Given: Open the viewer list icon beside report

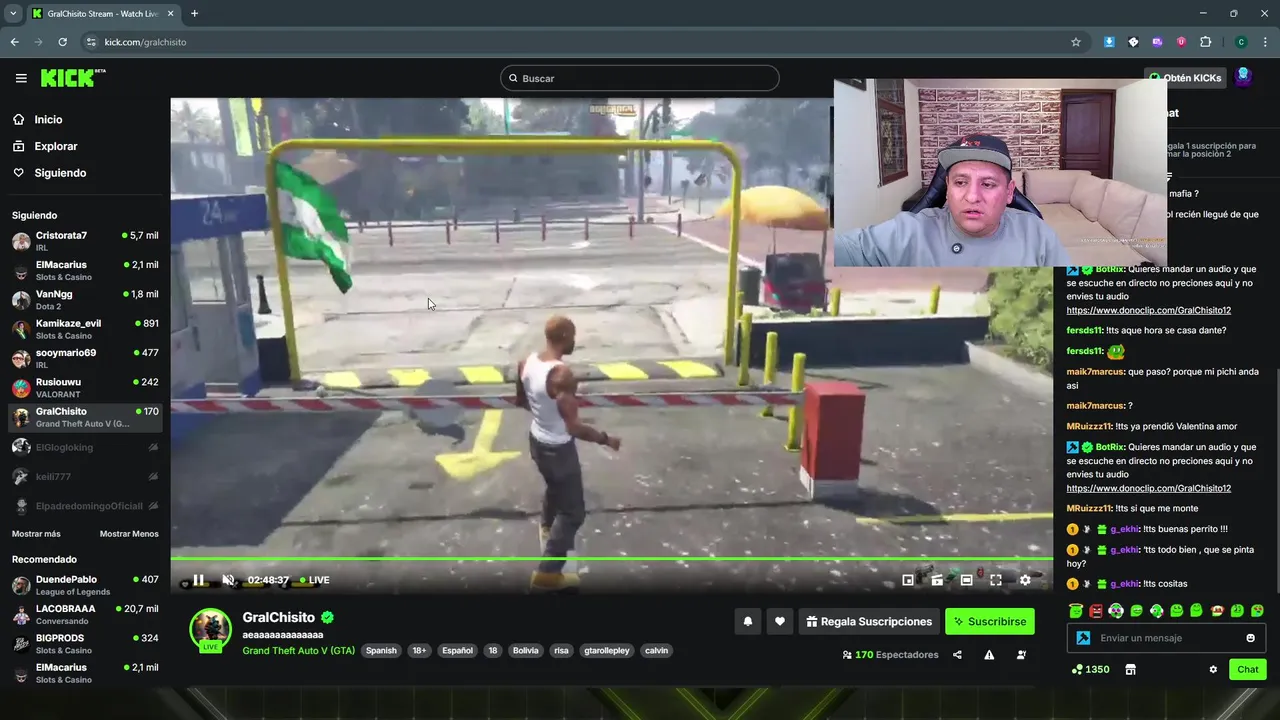Looking at the screenshot, I should point(1021,655).
